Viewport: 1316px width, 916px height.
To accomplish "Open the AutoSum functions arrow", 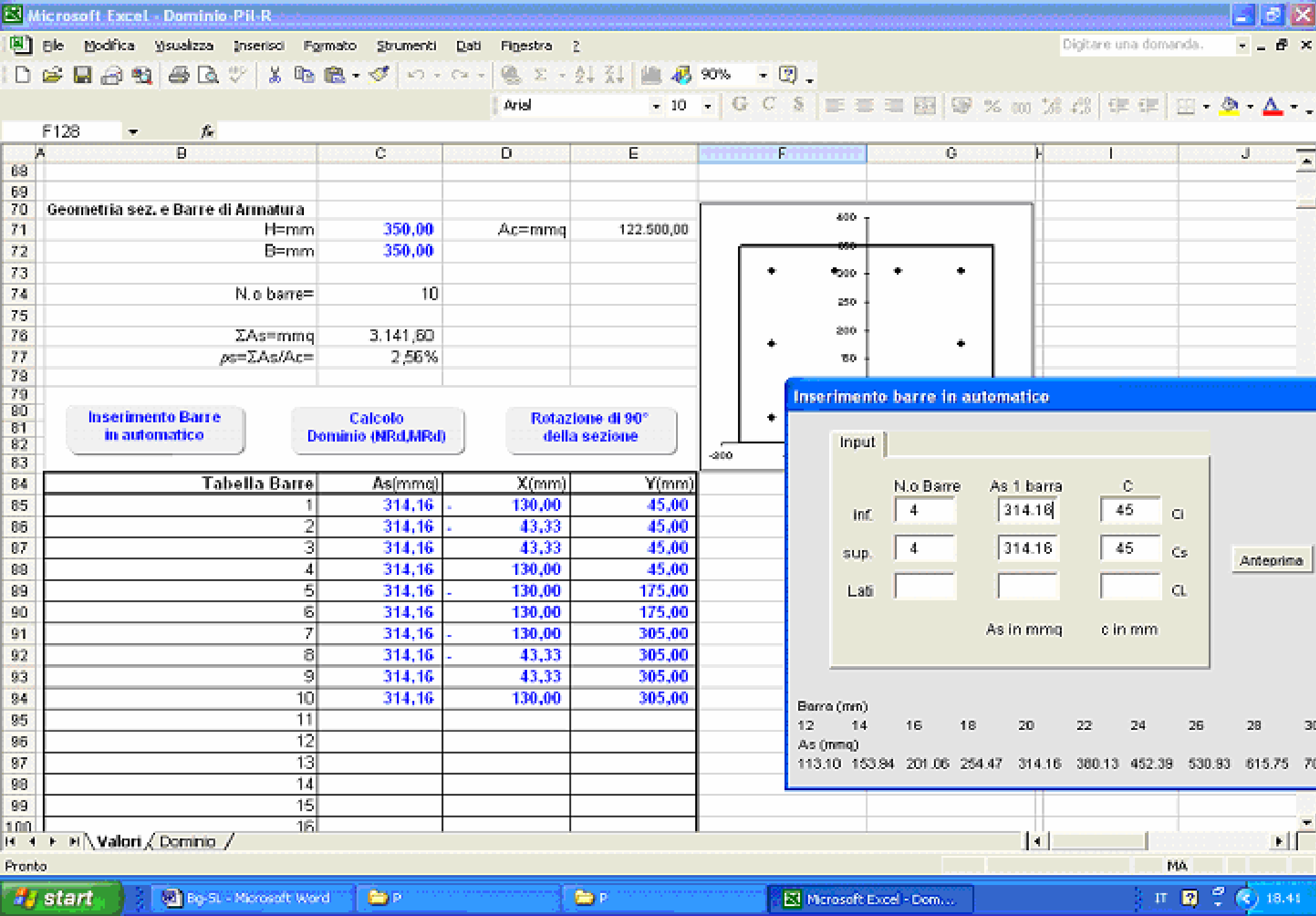I will 562,76.
